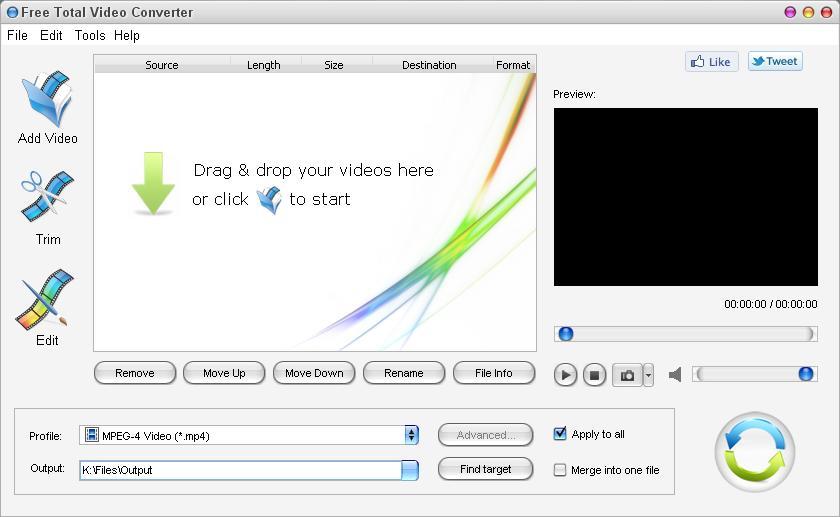Open the Edit menu
This screenshot has width=840, height=517.
pos(51,35)
